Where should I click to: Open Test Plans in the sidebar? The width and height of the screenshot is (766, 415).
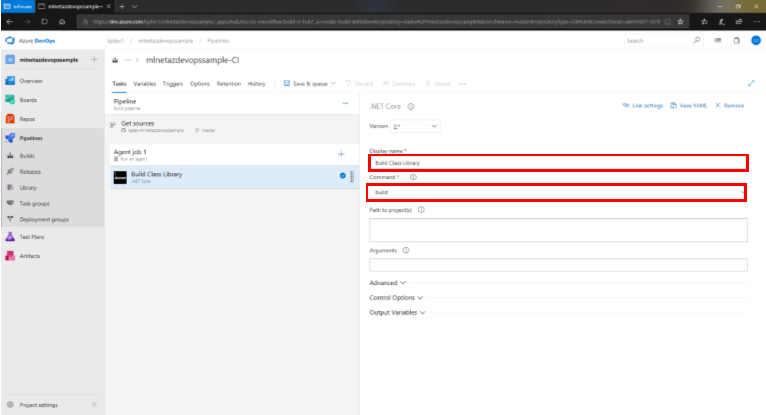coord(30,236)
